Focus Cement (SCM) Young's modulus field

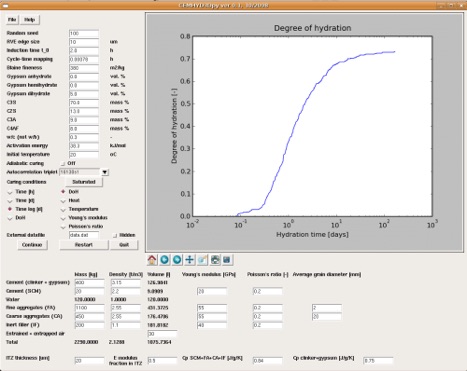pyautogui.click(x=212, y=291)
